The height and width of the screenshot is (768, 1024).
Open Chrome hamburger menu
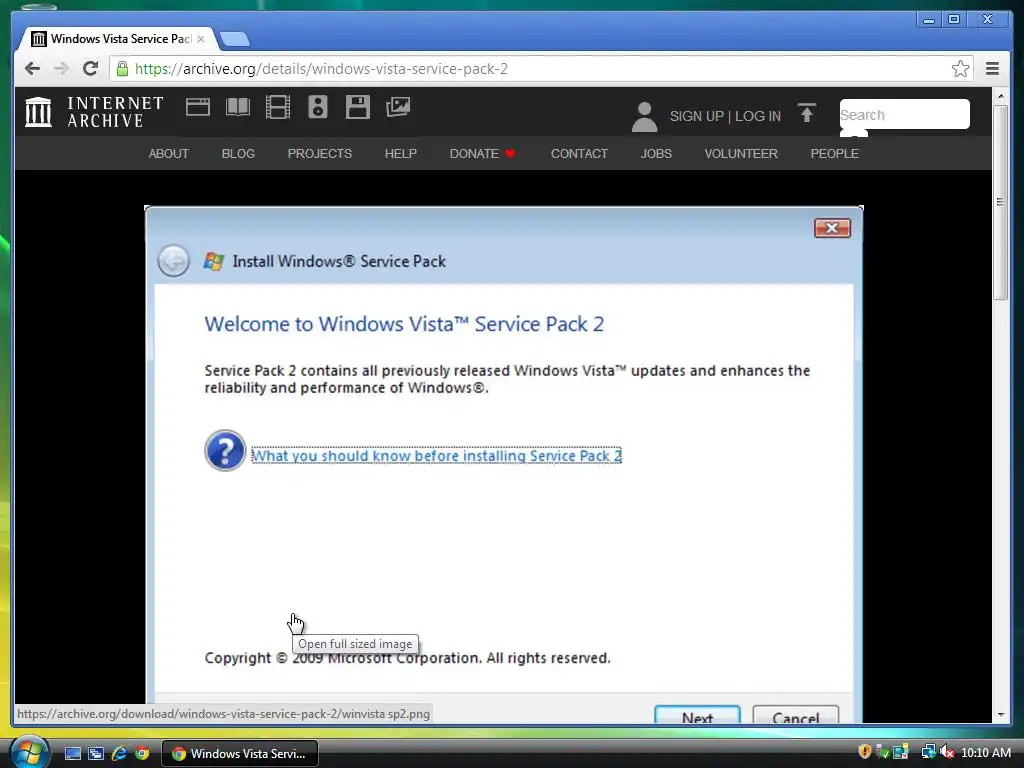992,69
